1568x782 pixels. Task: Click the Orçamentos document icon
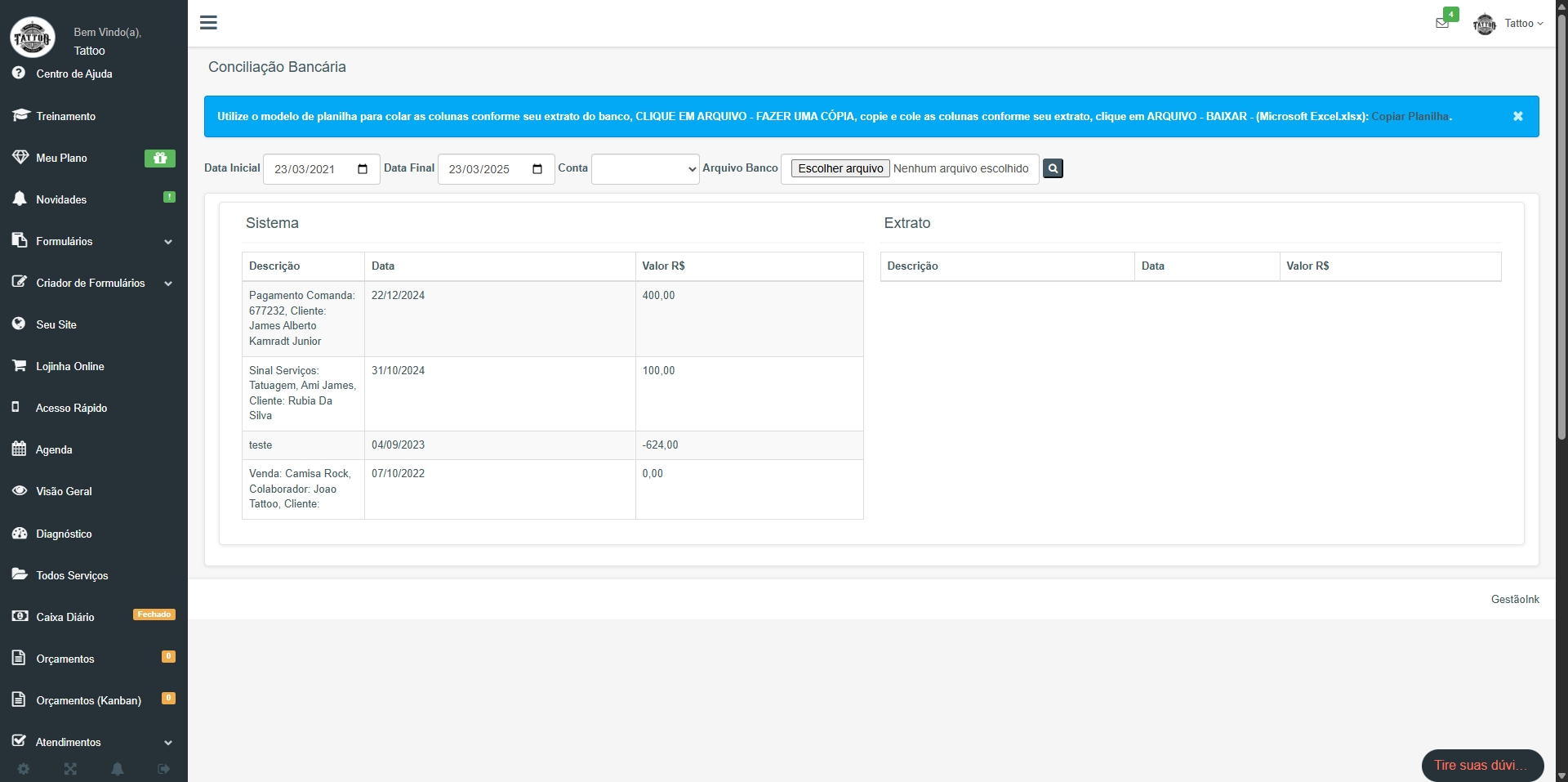coord(19,658)
